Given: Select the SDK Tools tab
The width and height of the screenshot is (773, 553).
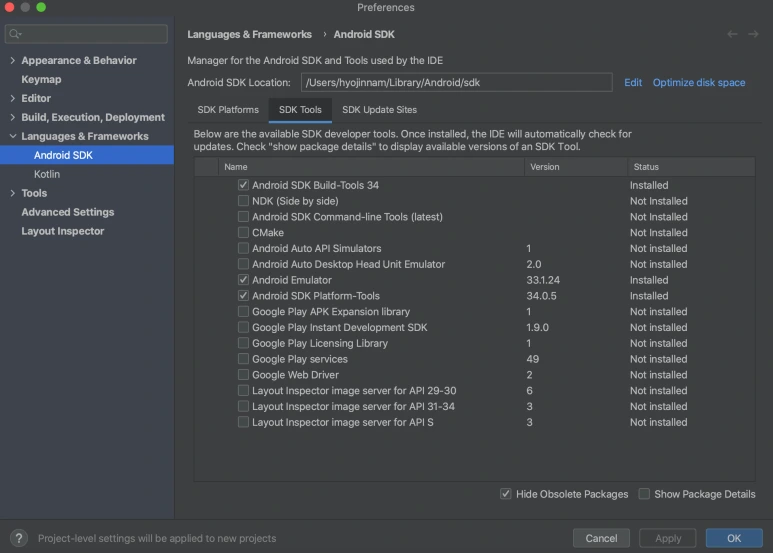Looking at the screenshot, I should click(300, 109).
